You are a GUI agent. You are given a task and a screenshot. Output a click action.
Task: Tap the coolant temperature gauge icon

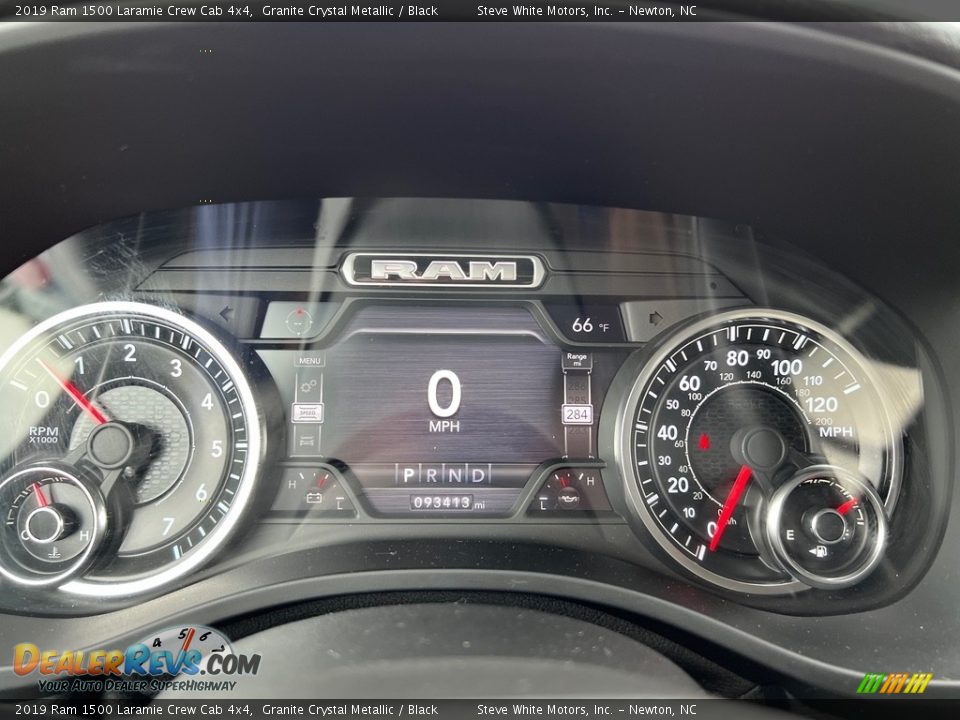(54, 553)
